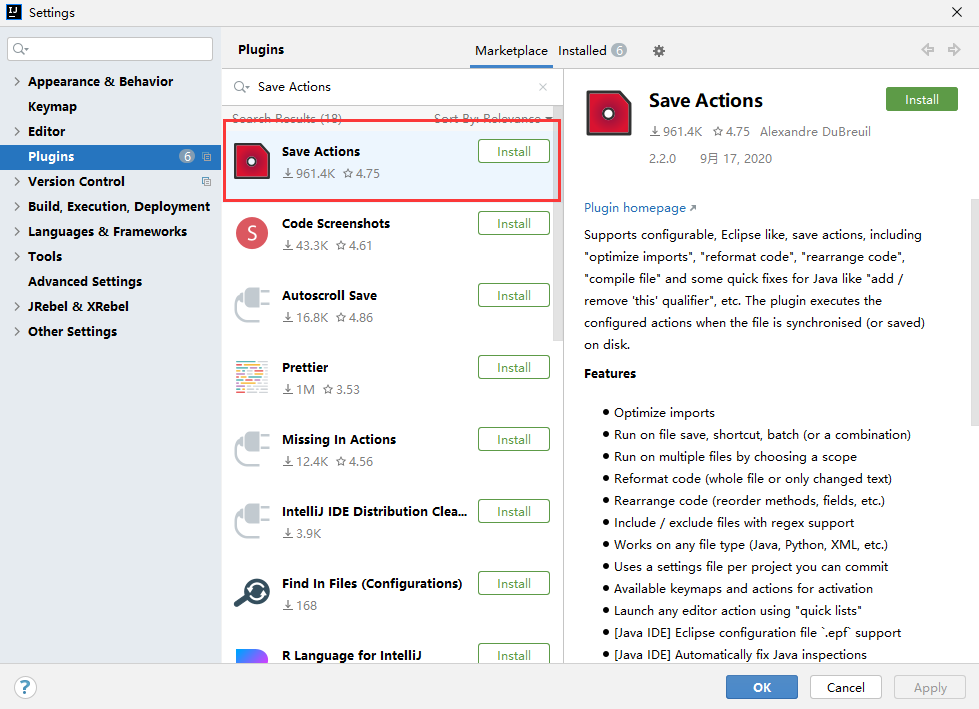This screenshot has height=709, width=979.
Task: Click IntelliJ logo in title bar
Action: click(x=14, y=12)
